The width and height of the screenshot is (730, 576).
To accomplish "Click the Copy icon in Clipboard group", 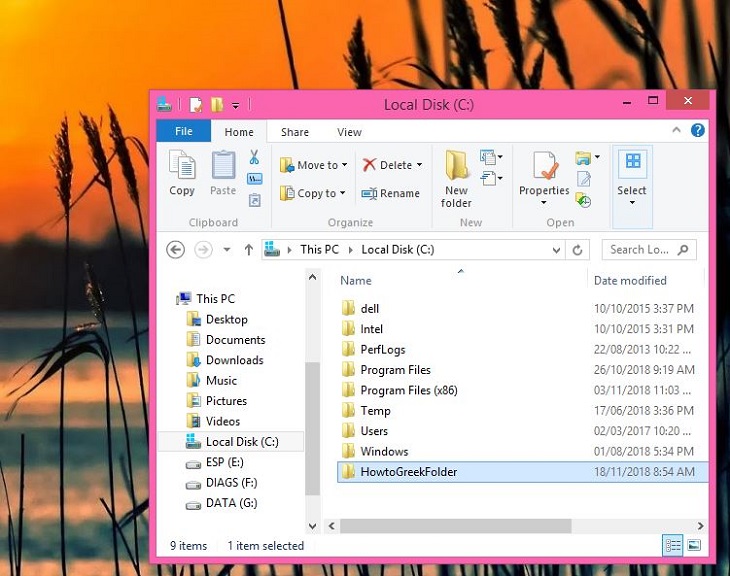I will (x=182, y=173).
